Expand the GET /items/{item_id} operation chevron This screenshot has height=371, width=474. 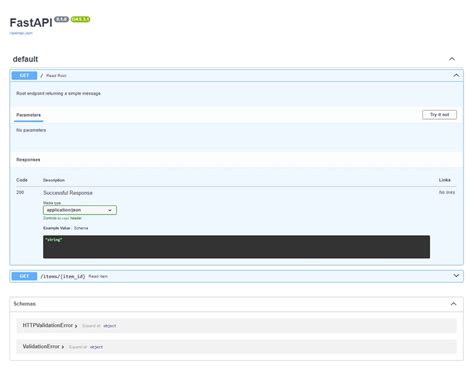point(456,276)
